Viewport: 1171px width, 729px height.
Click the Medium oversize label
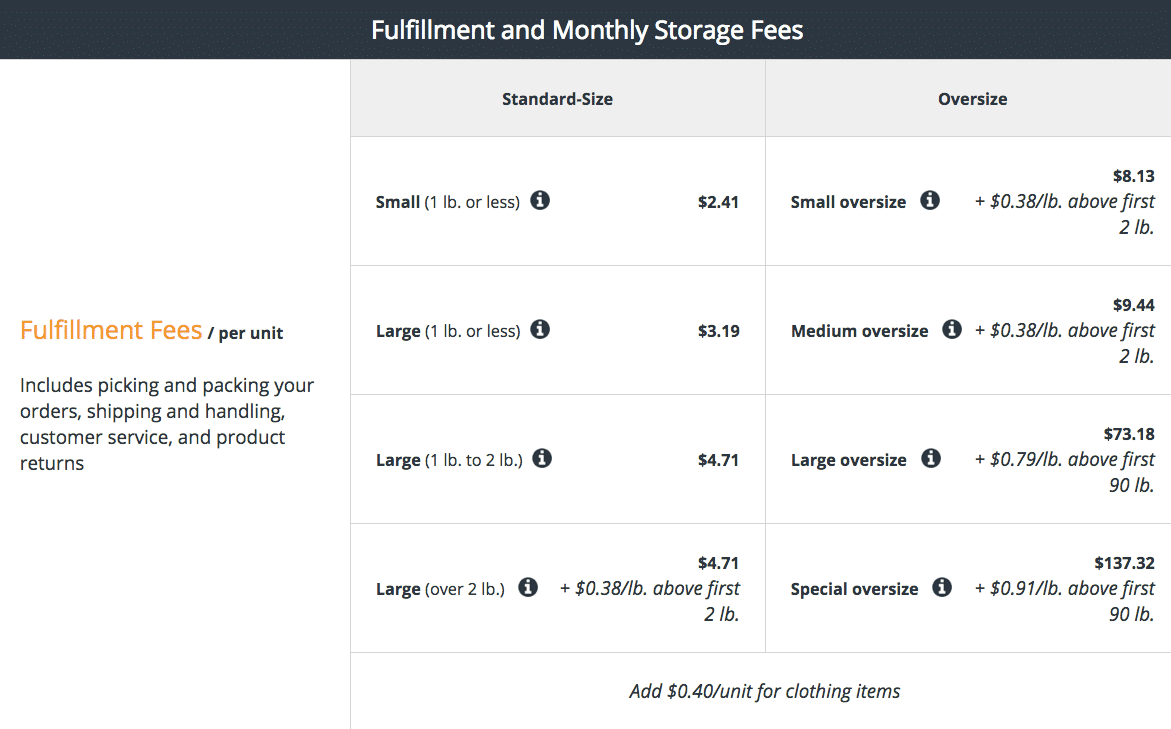click(x=859, y=331)
